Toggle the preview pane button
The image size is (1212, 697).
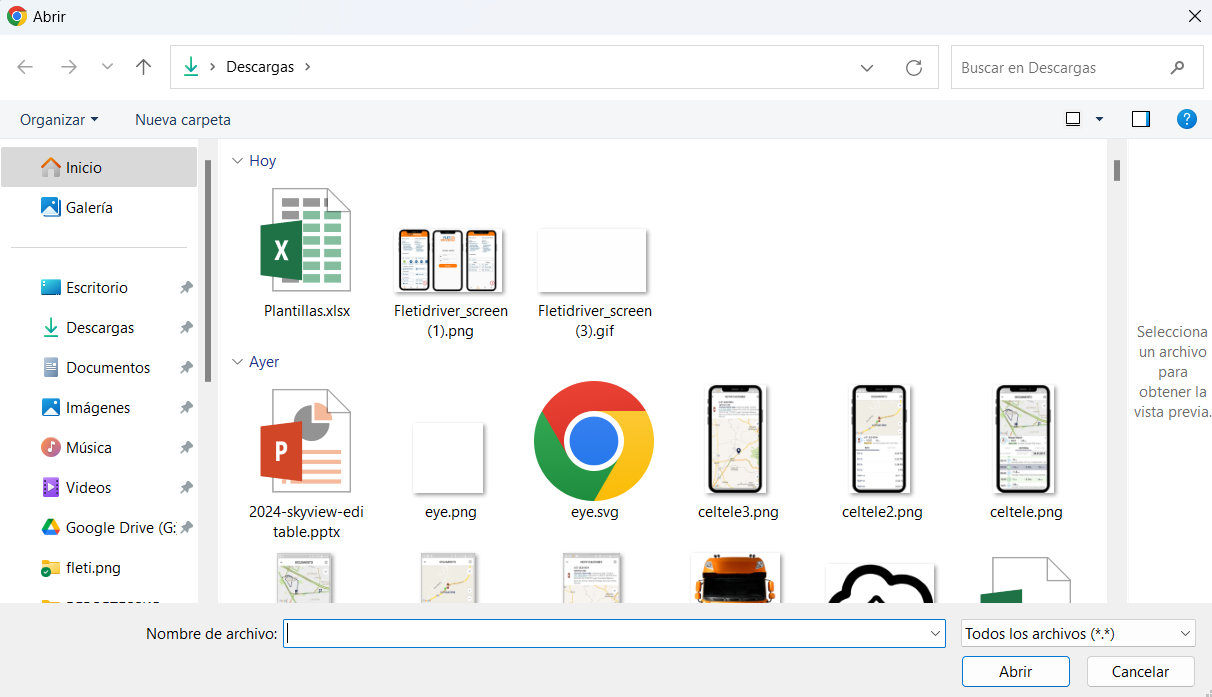[x=1141, y=119]
